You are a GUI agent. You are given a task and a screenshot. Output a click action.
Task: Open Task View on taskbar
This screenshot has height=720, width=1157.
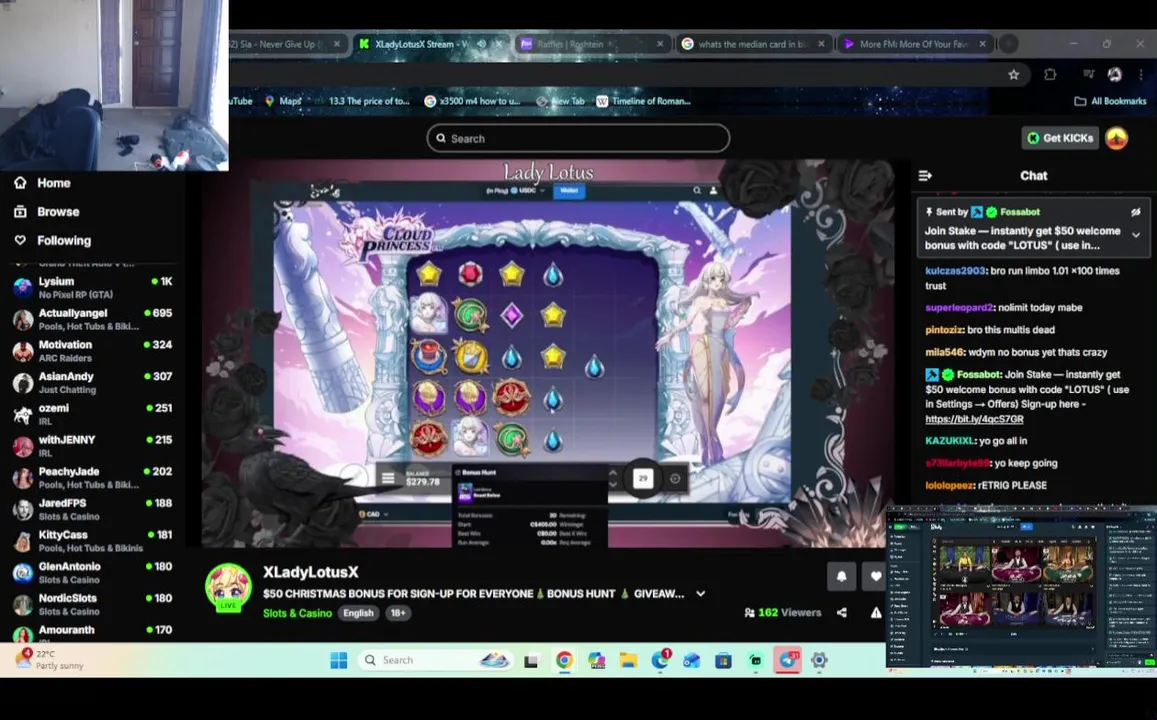(x=531, y=660)
